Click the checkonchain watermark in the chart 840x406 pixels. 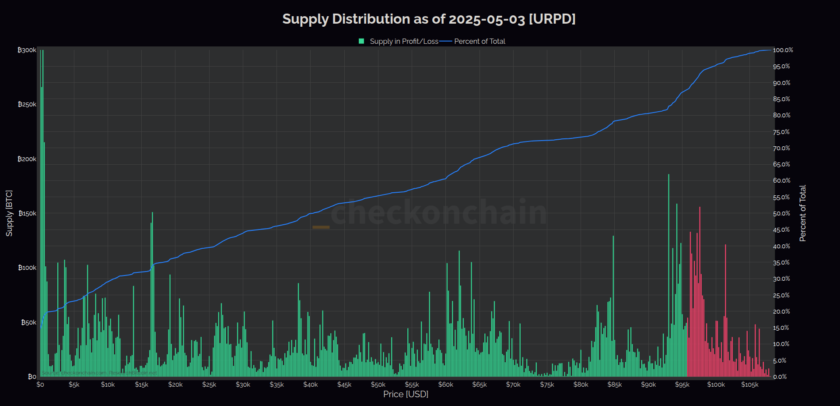pyautogui.click(x=439, y=213)
